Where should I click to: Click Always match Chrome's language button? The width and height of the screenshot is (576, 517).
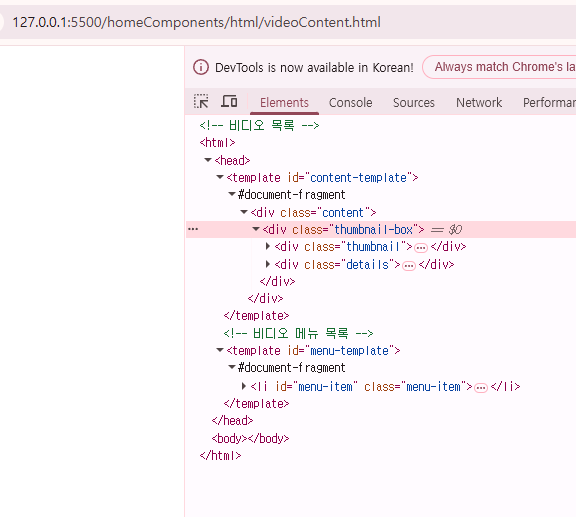(x=500, y=67)
